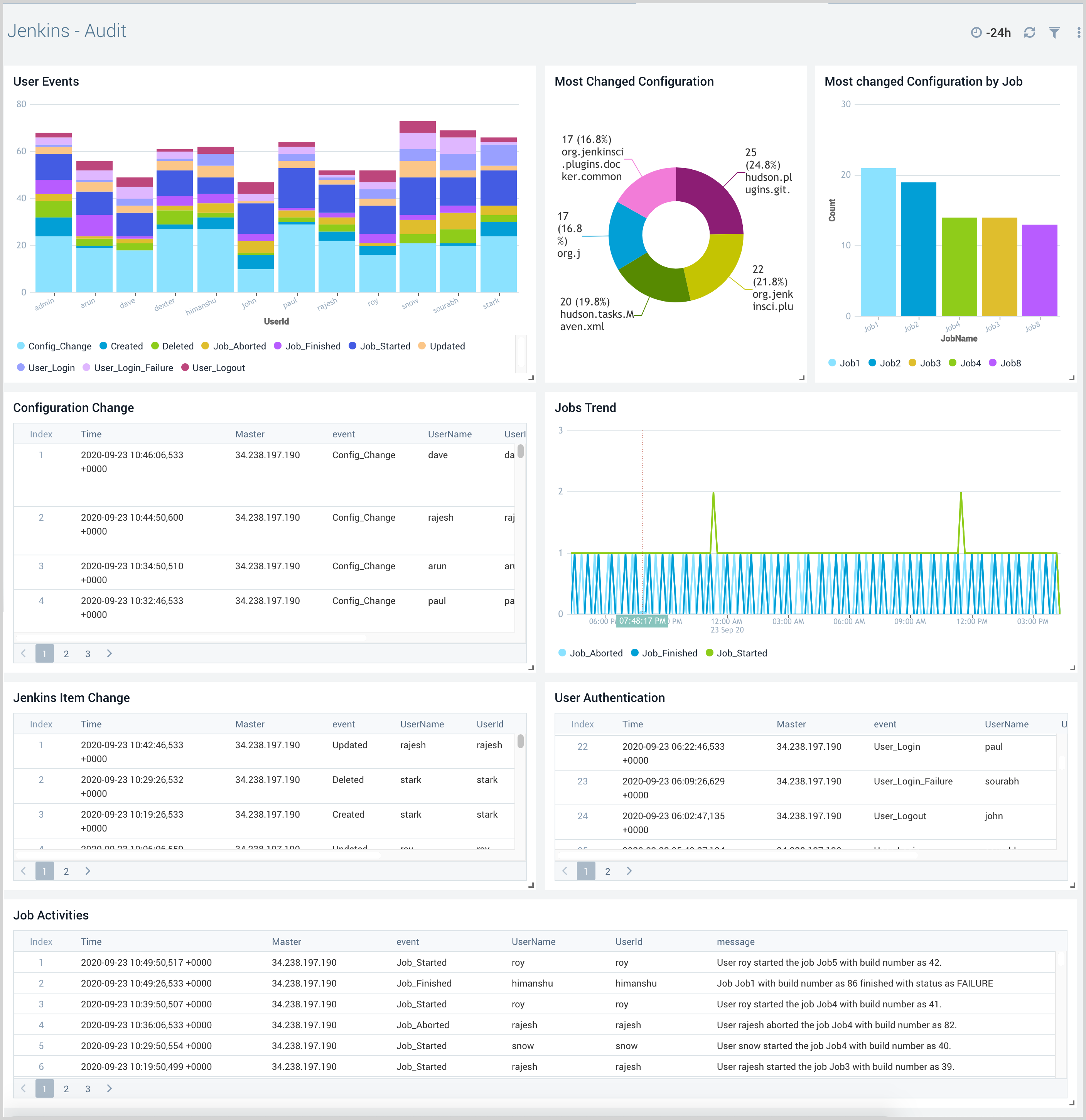1086x1120 pixels.
Task: Open page 2 of Jenkins Item Change
Action: point(66,871)
